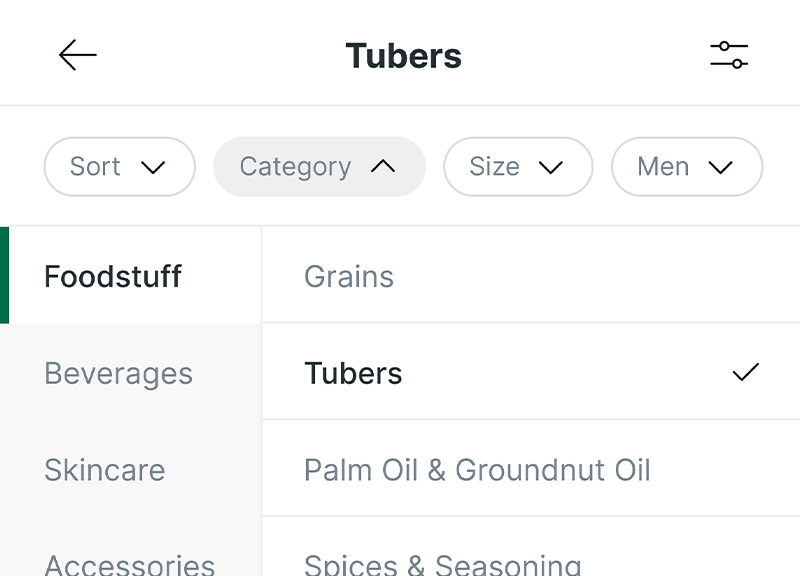
Task: Click the up chevron on Category
Action: tap(383, 167)
